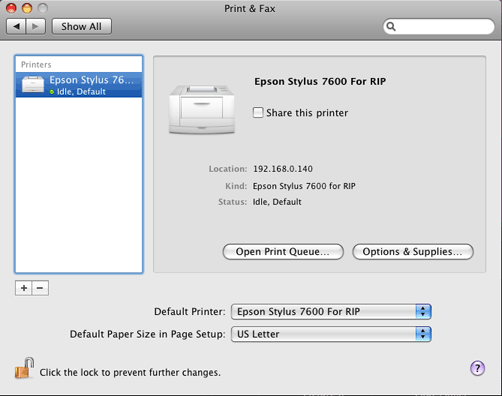
Task: Click the small printer icon in list
Action: coord(33,84)
